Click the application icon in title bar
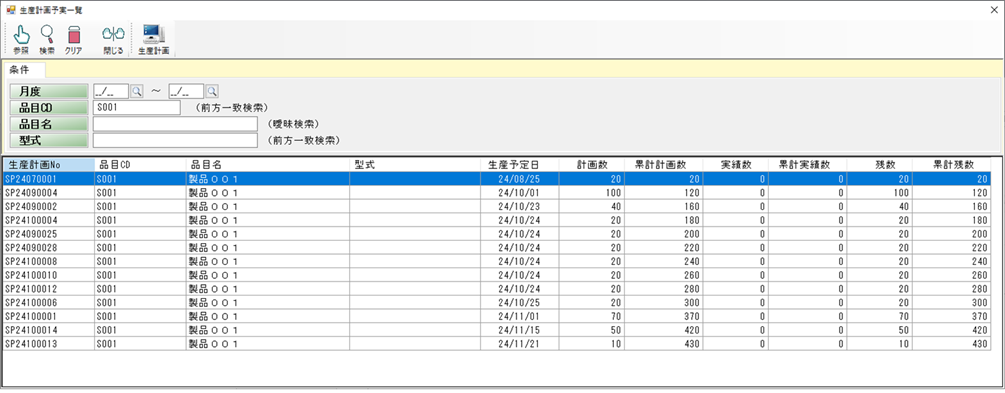This screenshot has height=393, width=1005. (x=10, y=10)
